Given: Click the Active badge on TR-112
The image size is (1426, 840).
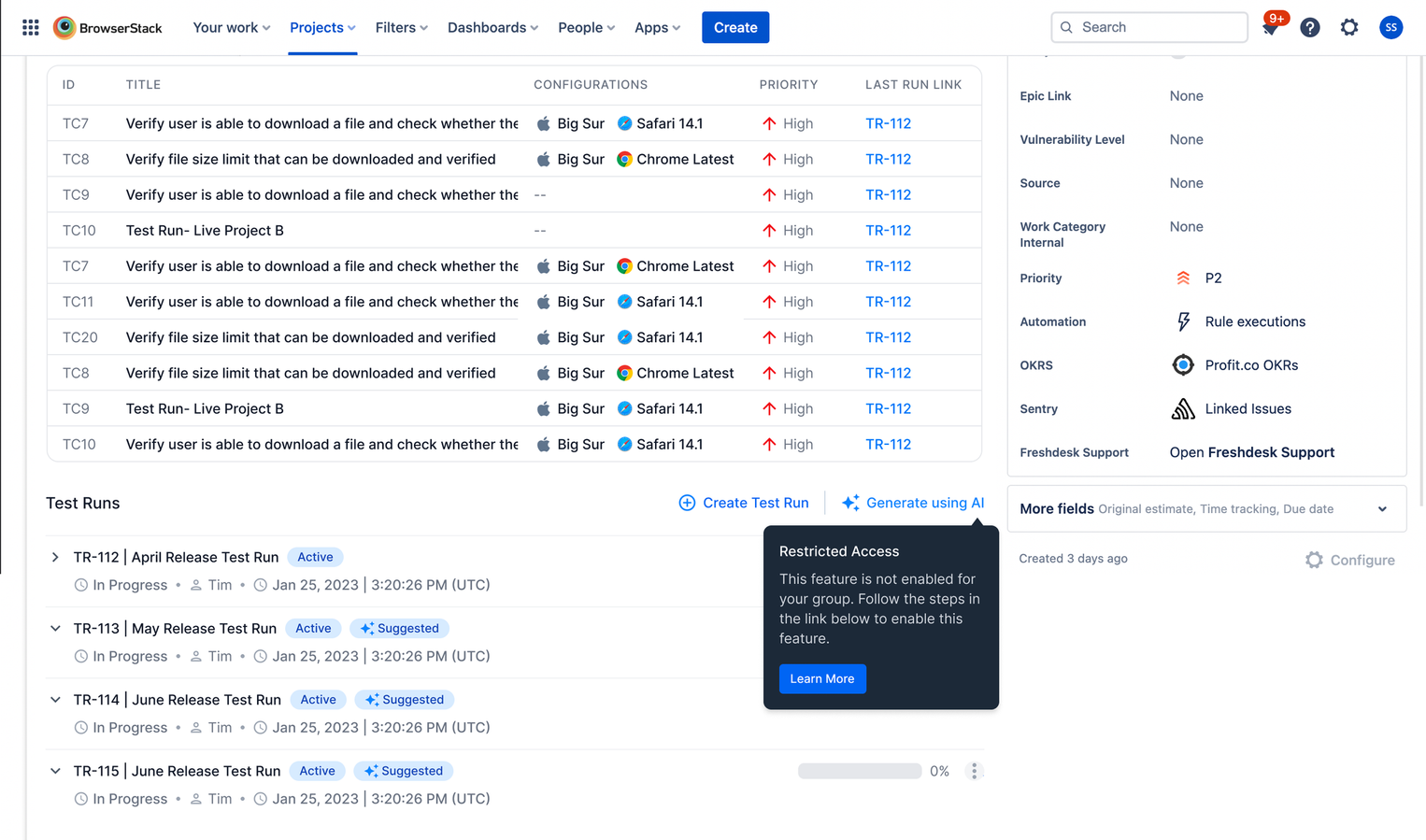Looking at the screenshot, I should coord(315,557).
